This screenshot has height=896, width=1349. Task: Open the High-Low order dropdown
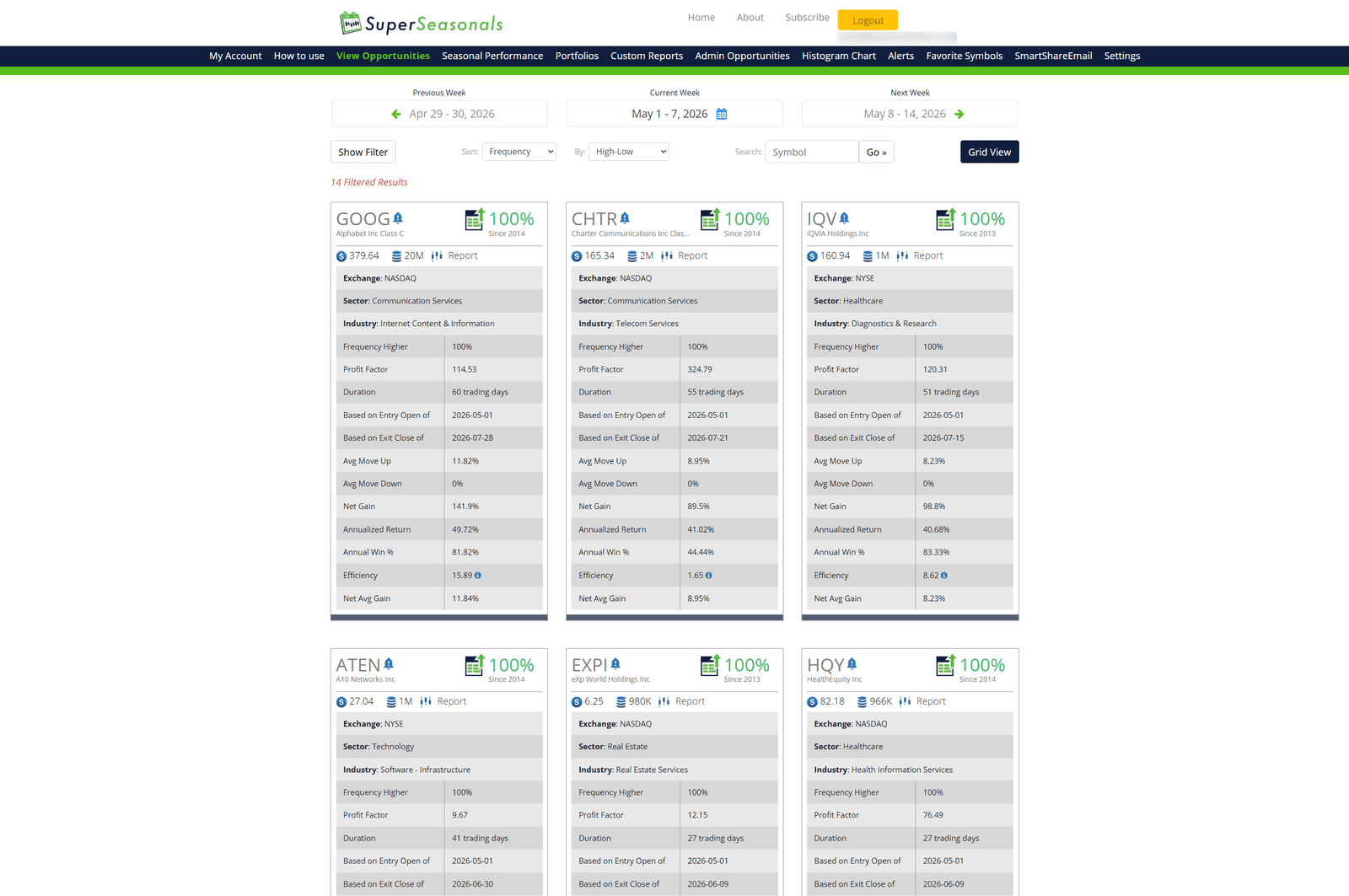tap(629, 152)
